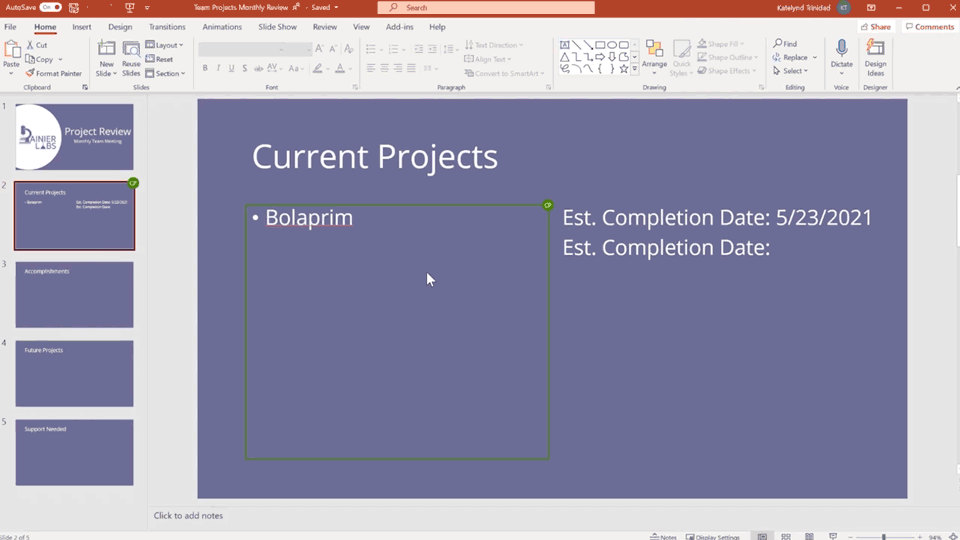Screen dimensions: 960x540
Task: Open the Slide Show tab
Action: click(x=277, y=27)
